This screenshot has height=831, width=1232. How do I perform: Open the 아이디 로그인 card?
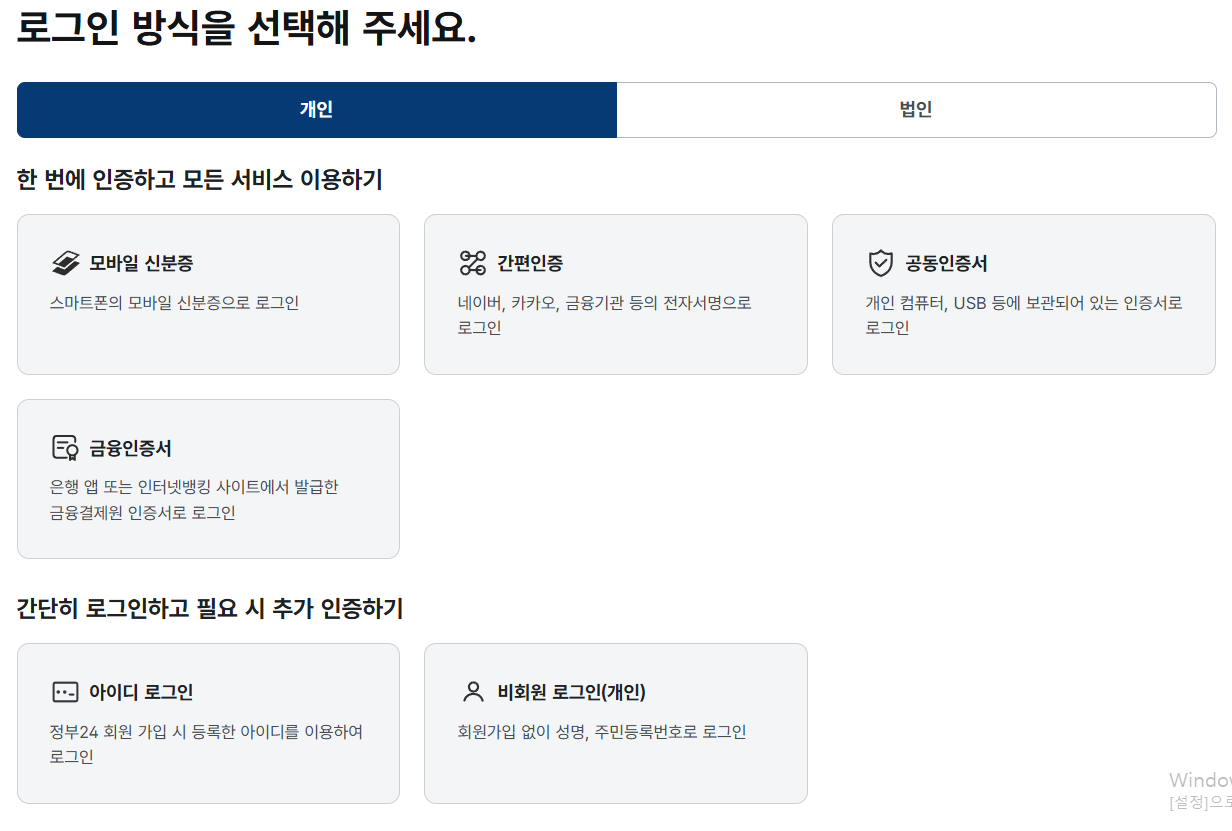(208, 723)
